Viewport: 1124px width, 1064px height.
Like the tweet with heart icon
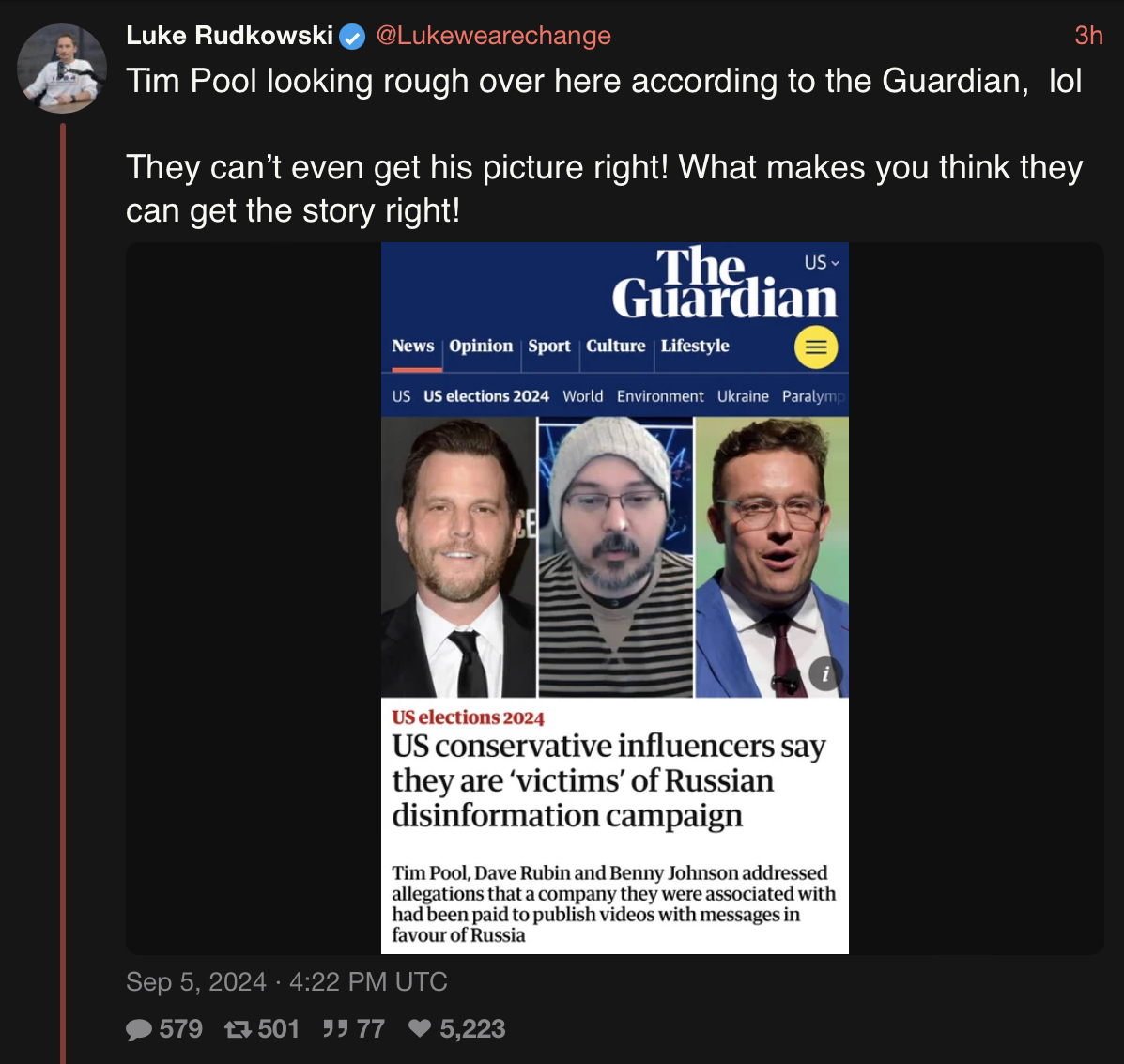(420, 1029)
